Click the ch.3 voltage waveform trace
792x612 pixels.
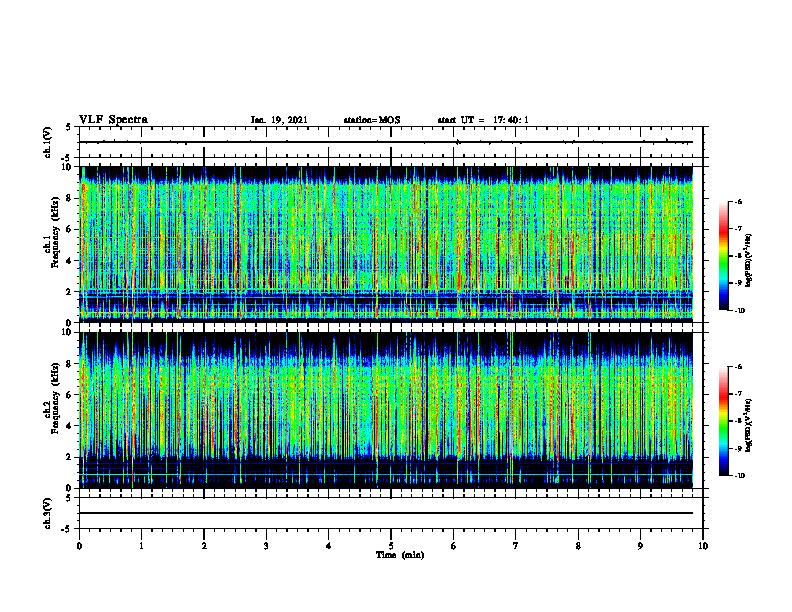386,513
